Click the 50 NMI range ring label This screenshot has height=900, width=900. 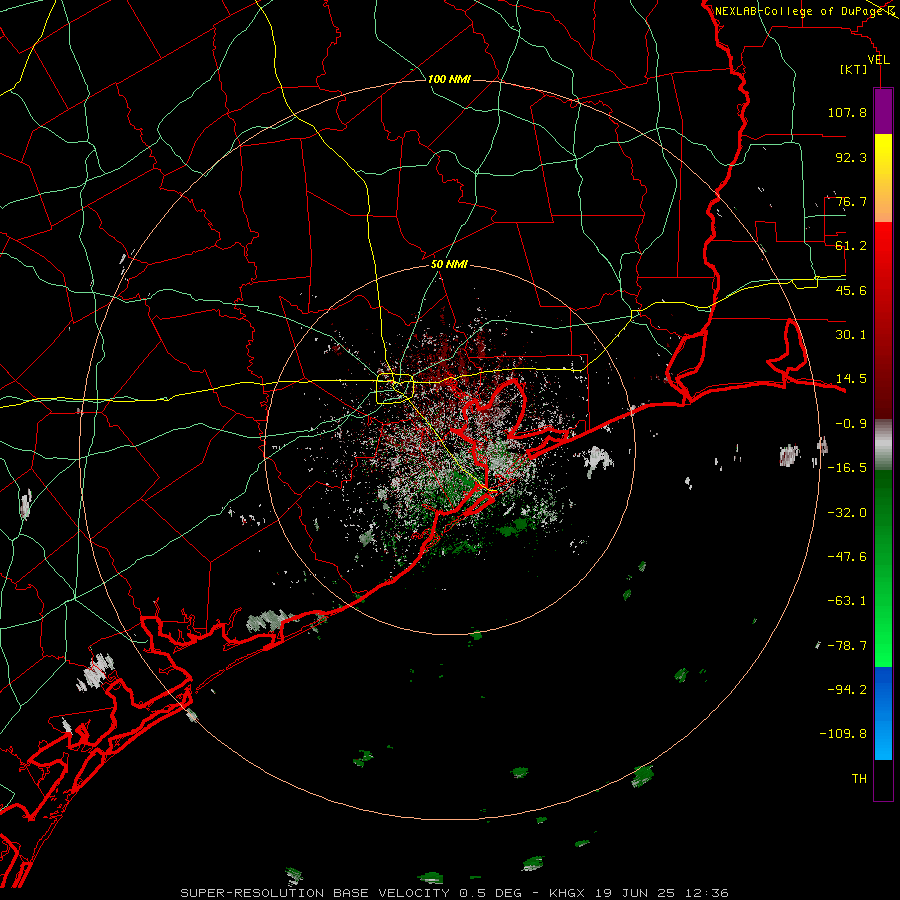[x=449, y=264]
